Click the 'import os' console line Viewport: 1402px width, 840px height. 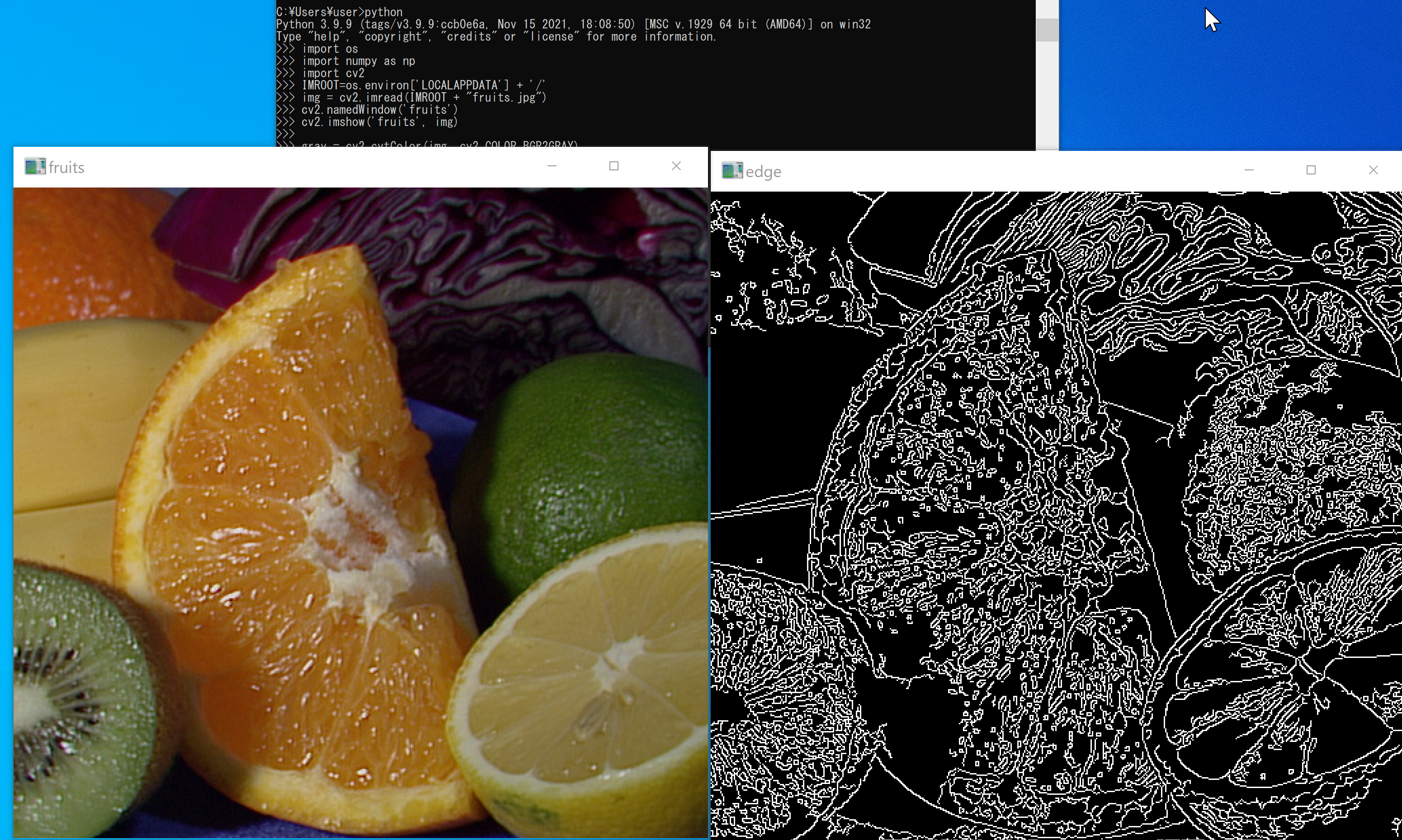pyautogui.click(x=317, y=49)
